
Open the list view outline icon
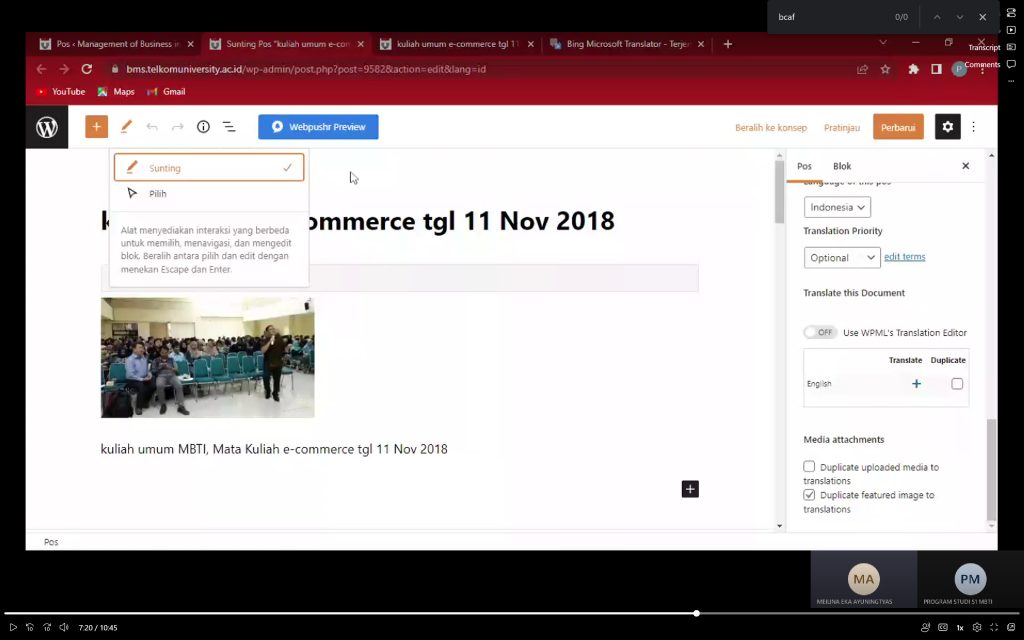(229, 127)
